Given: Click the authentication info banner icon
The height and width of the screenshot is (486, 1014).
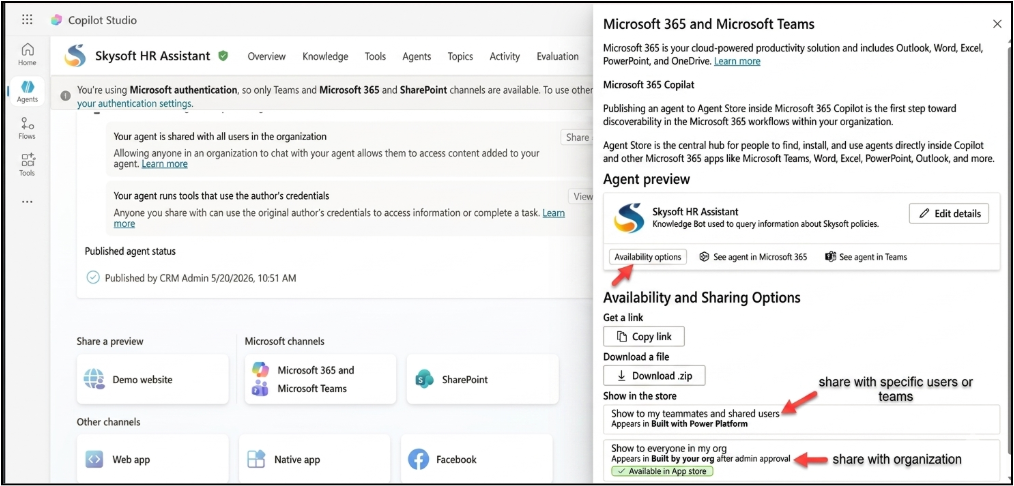Looking at the screenshot, I should tap(65, 96).
